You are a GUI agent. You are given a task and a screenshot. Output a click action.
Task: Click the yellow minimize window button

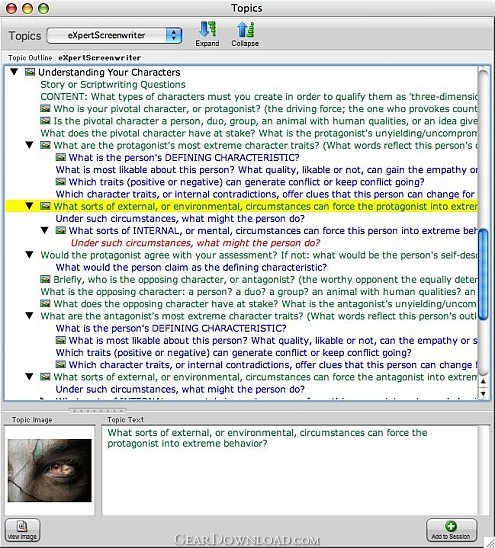coord(27,8)
